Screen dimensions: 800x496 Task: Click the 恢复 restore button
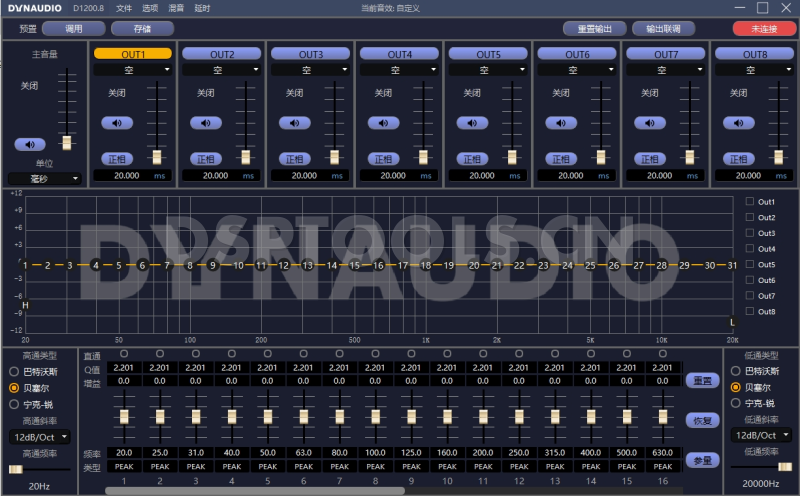[703, 421]
